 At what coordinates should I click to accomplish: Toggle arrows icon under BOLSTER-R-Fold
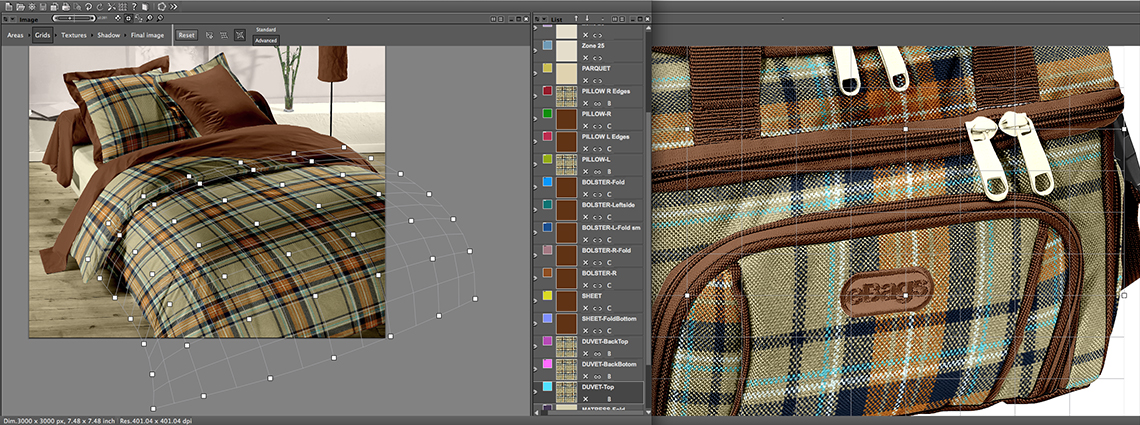[x=598, y=263]
